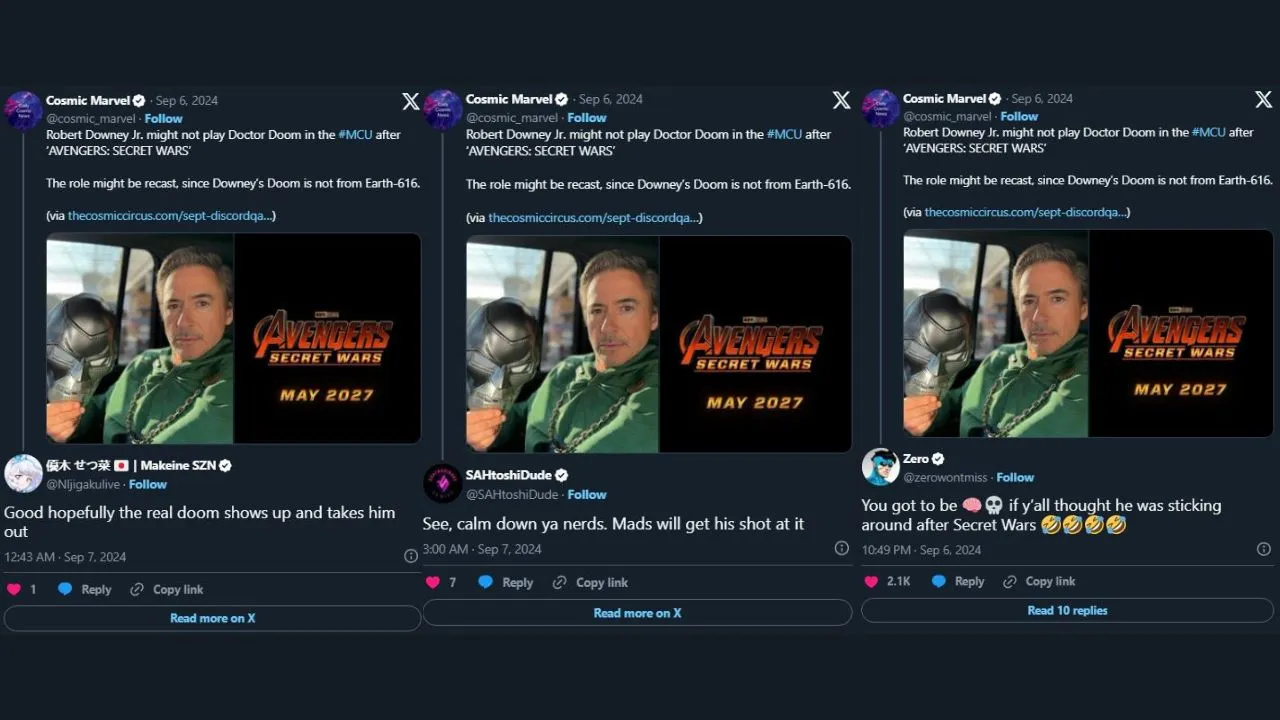This screenshot has width=1280, height=720.
Task: Open the Avengers Secret Wars image in the first tweet
Action: 233,338
